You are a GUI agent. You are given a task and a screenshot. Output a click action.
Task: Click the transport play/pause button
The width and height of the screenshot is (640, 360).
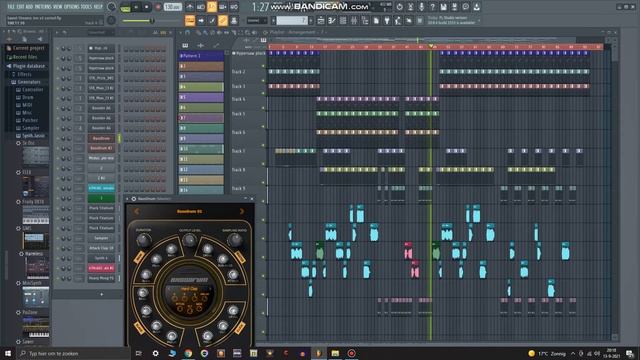point(136,7)
